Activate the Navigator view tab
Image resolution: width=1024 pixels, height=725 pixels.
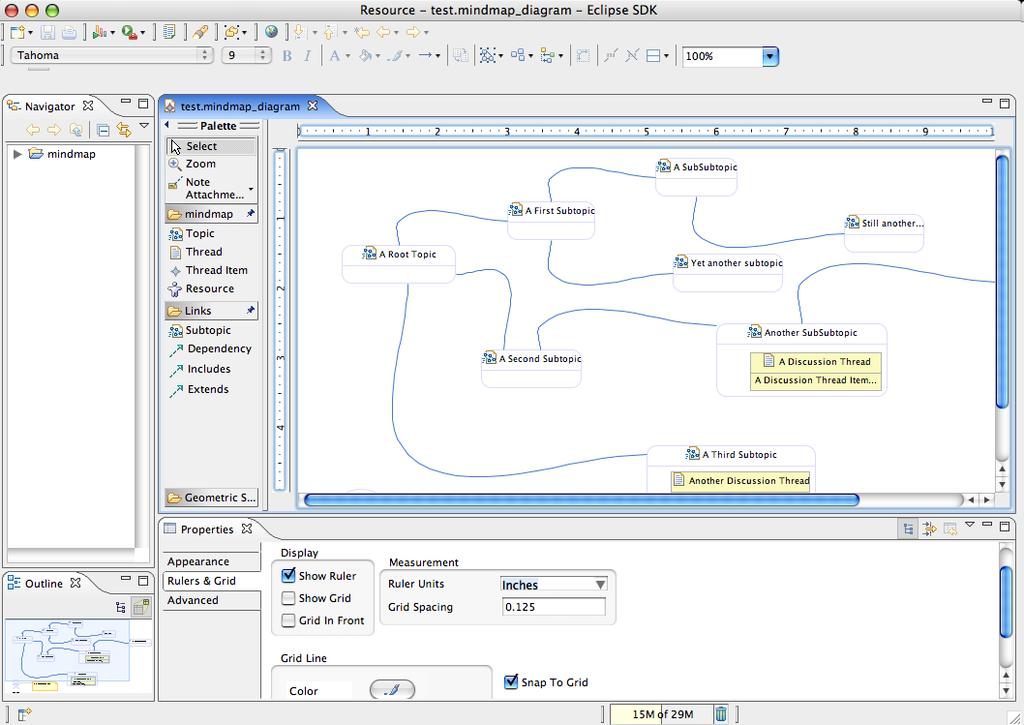50,106
